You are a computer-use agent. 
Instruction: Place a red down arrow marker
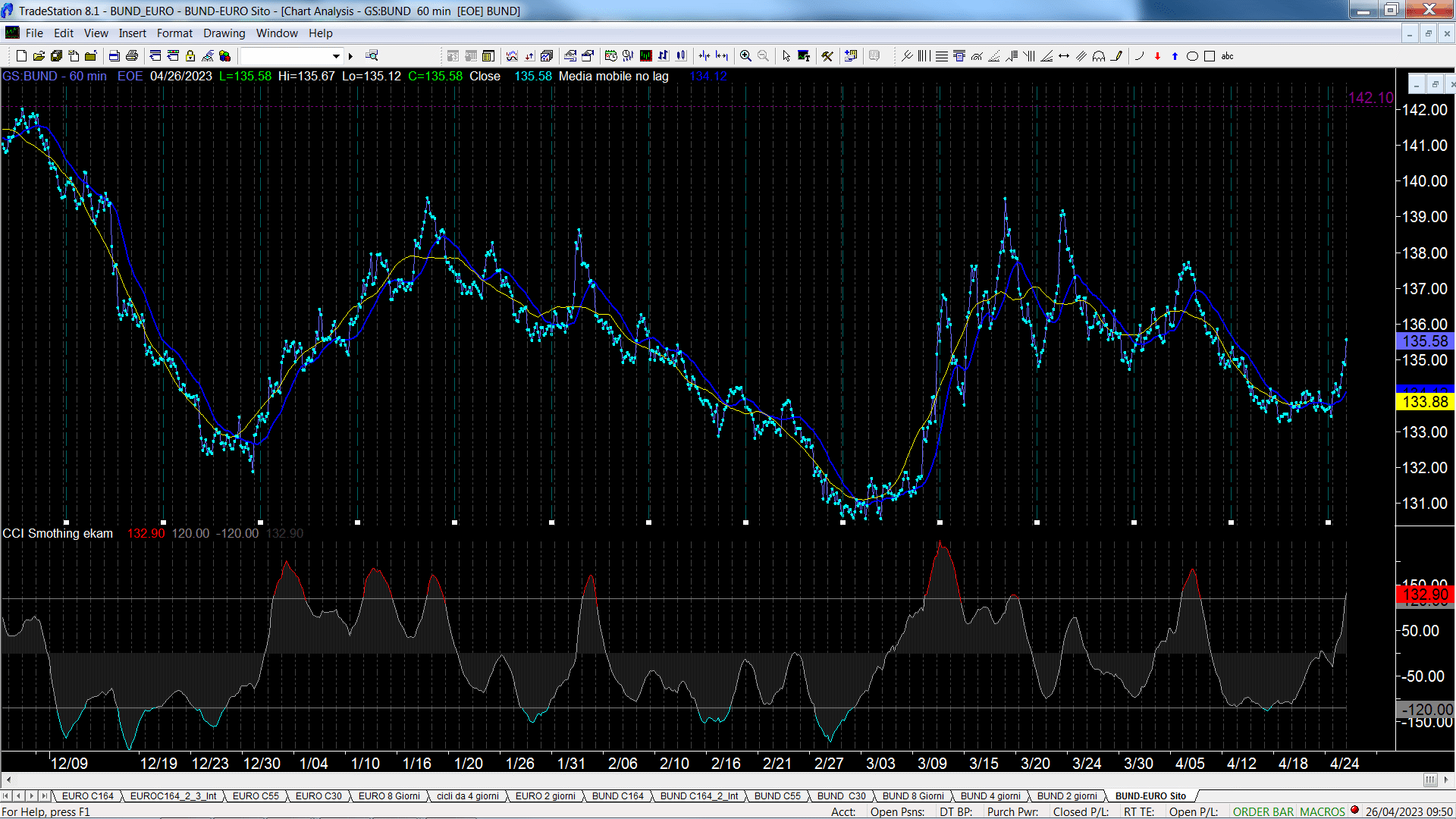(x=1157, y=56)
